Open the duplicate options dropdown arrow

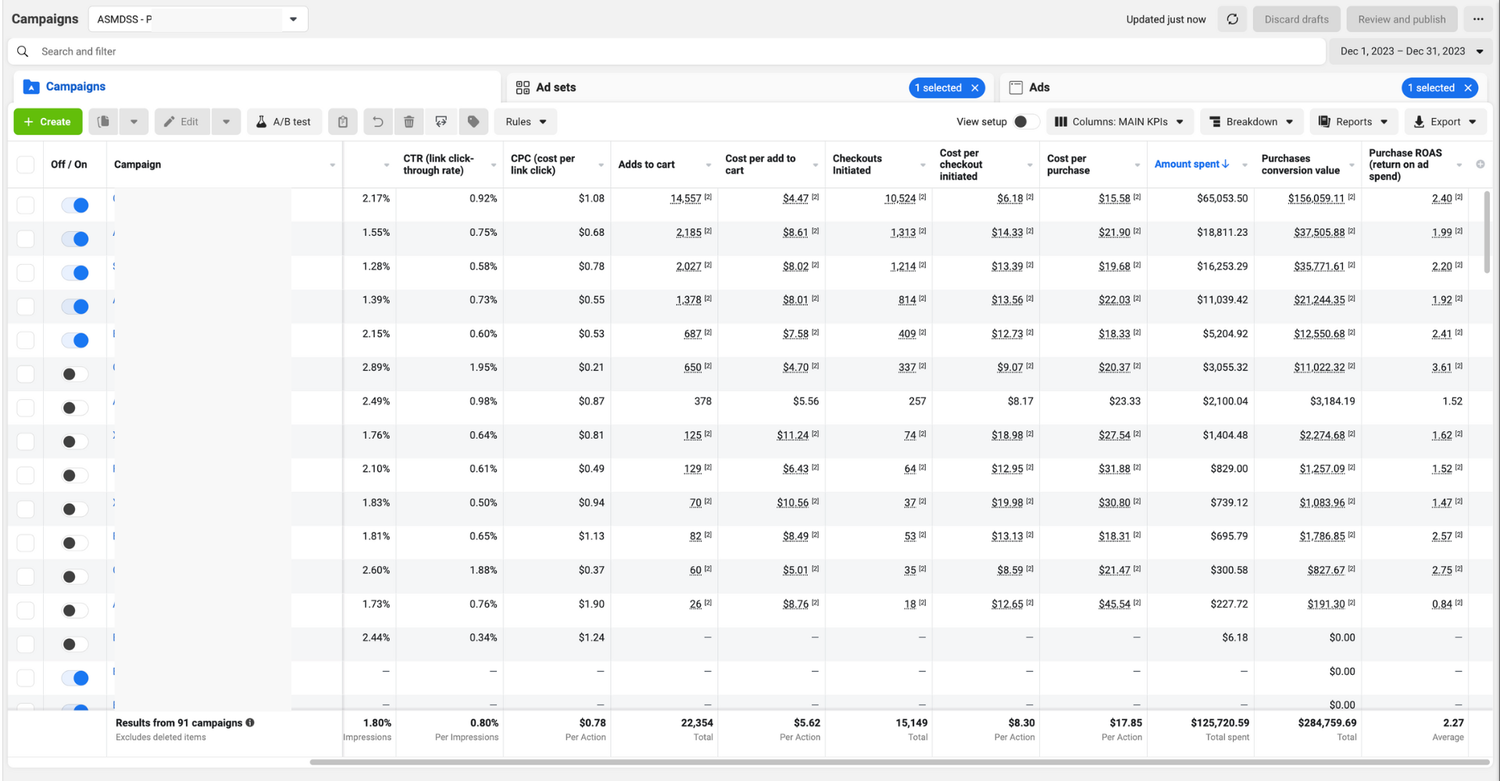click(x=134, y=122)
